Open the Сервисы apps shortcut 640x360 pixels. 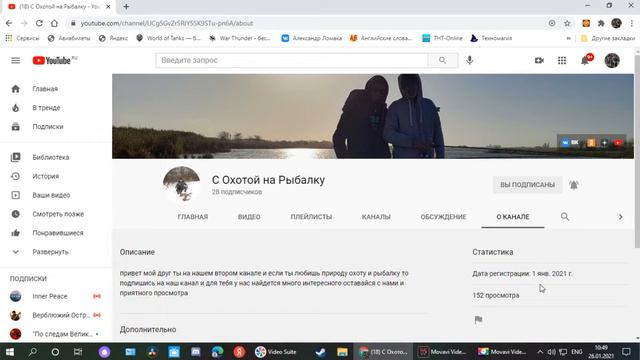pyautogui.click(x=22, y=38)
